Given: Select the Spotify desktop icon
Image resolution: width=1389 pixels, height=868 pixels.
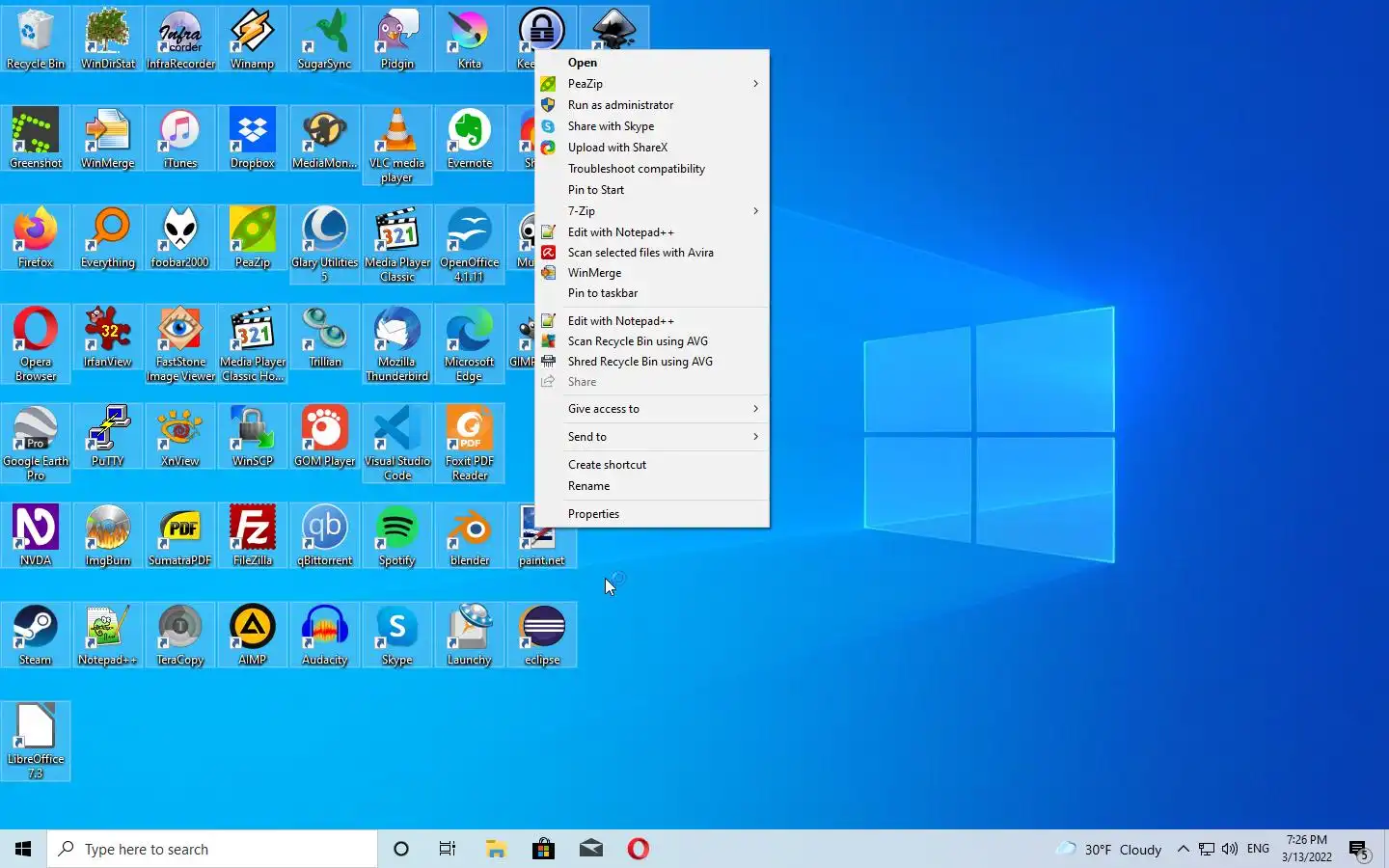Looking at the screenshot, I should coord(397,536).
